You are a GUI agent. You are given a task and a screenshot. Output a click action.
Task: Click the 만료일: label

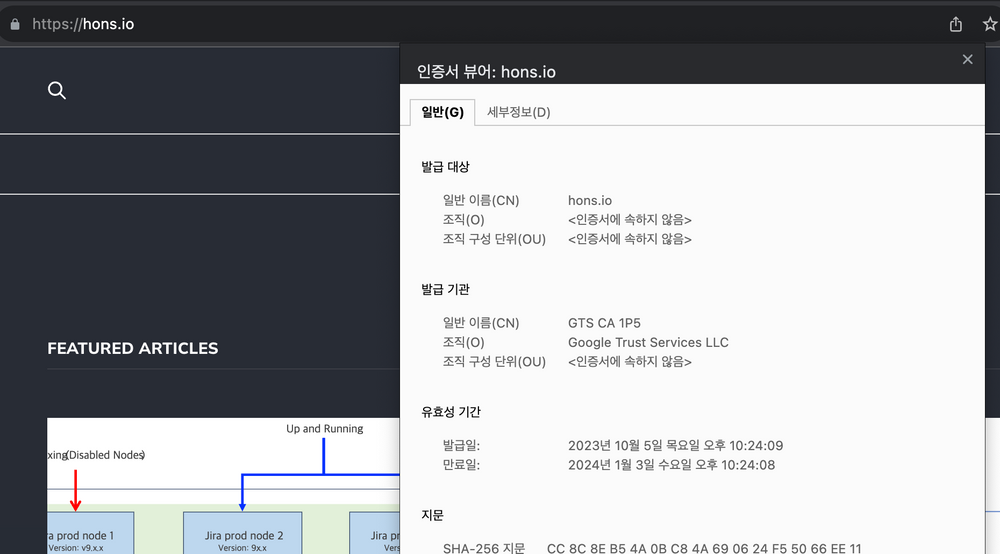pos(461,465)
